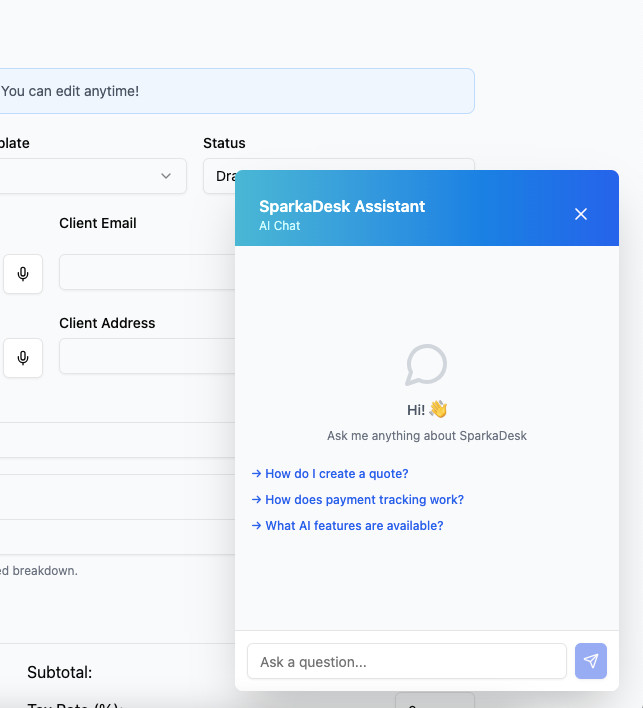643x708 pixels.
Task: Open the Status dropdown
Action: tap(339, 176)
